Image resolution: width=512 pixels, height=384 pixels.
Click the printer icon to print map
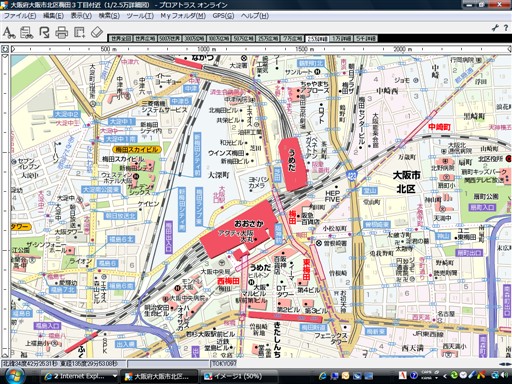pyautogui.click(x=61, y=32)
